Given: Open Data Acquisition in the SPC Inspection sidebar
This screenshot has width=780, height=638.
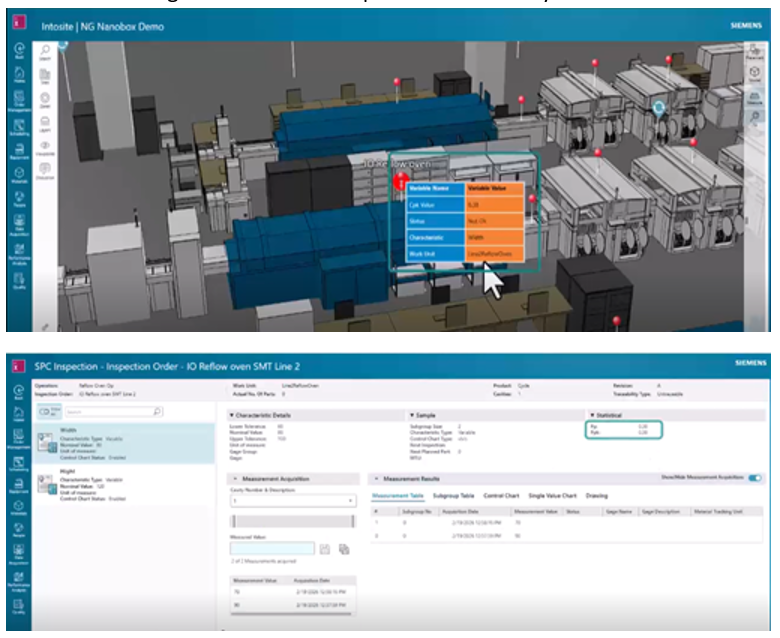Looking at the screenshot, I should [x=19, y=554].
